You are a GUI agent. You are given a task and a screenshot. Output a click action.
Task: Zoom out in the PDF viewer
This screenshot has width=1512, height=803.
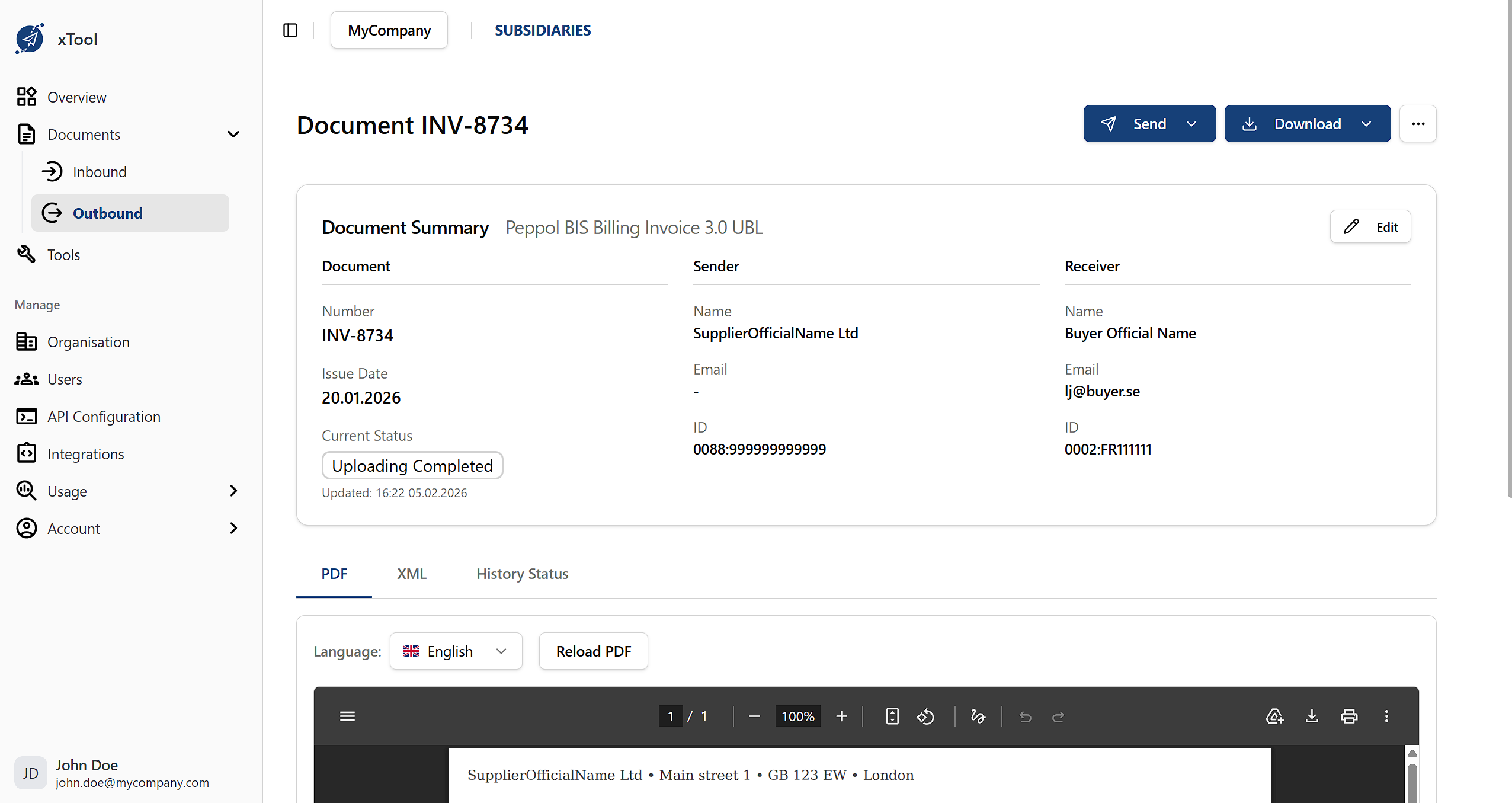[754, 716]
